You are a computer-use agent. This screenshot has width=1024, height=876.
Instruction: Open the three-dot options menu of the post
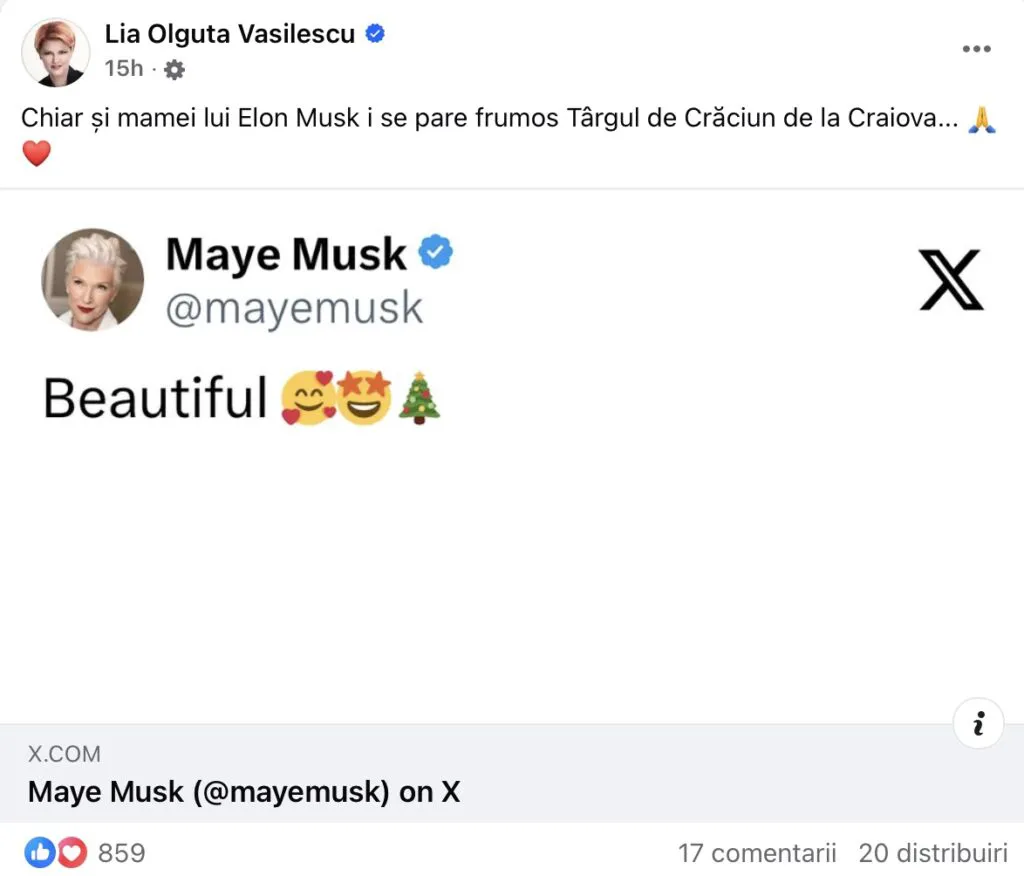click(977, 47)
